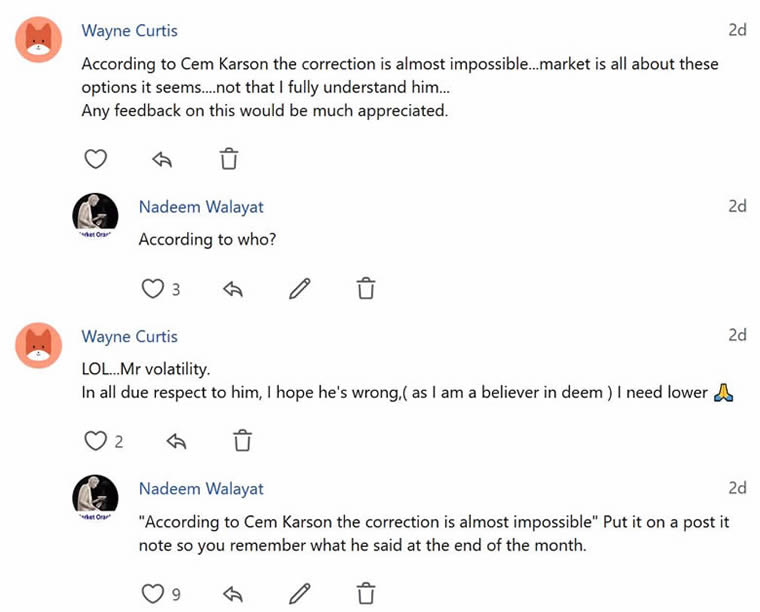The width and height of the screenshot is (760, 612).
Task: Like Nadeem's "According to who?" reply
Action: click(152, 289)
